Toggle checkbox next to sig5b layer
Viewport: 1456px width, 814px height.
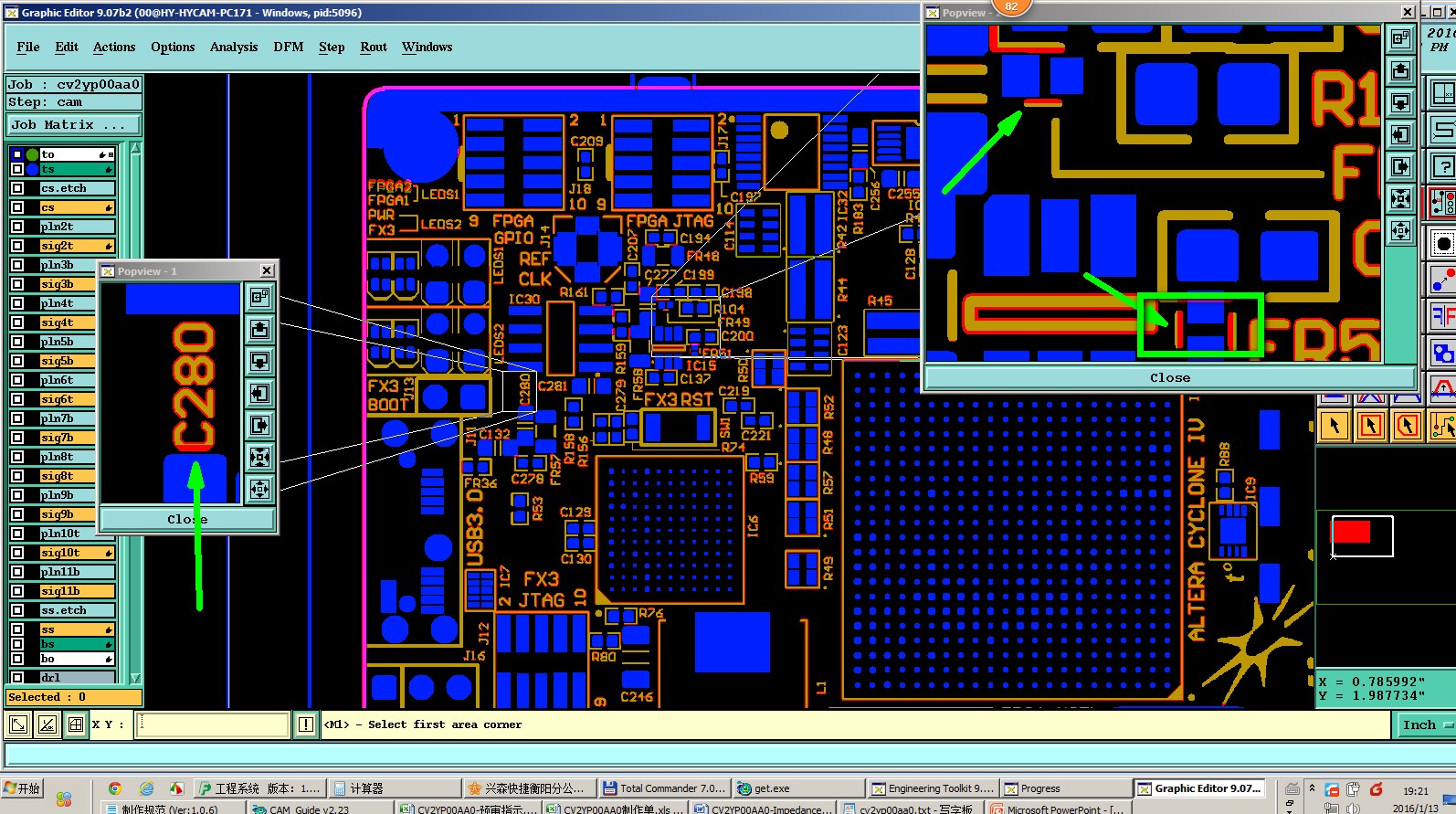(16, 361)
